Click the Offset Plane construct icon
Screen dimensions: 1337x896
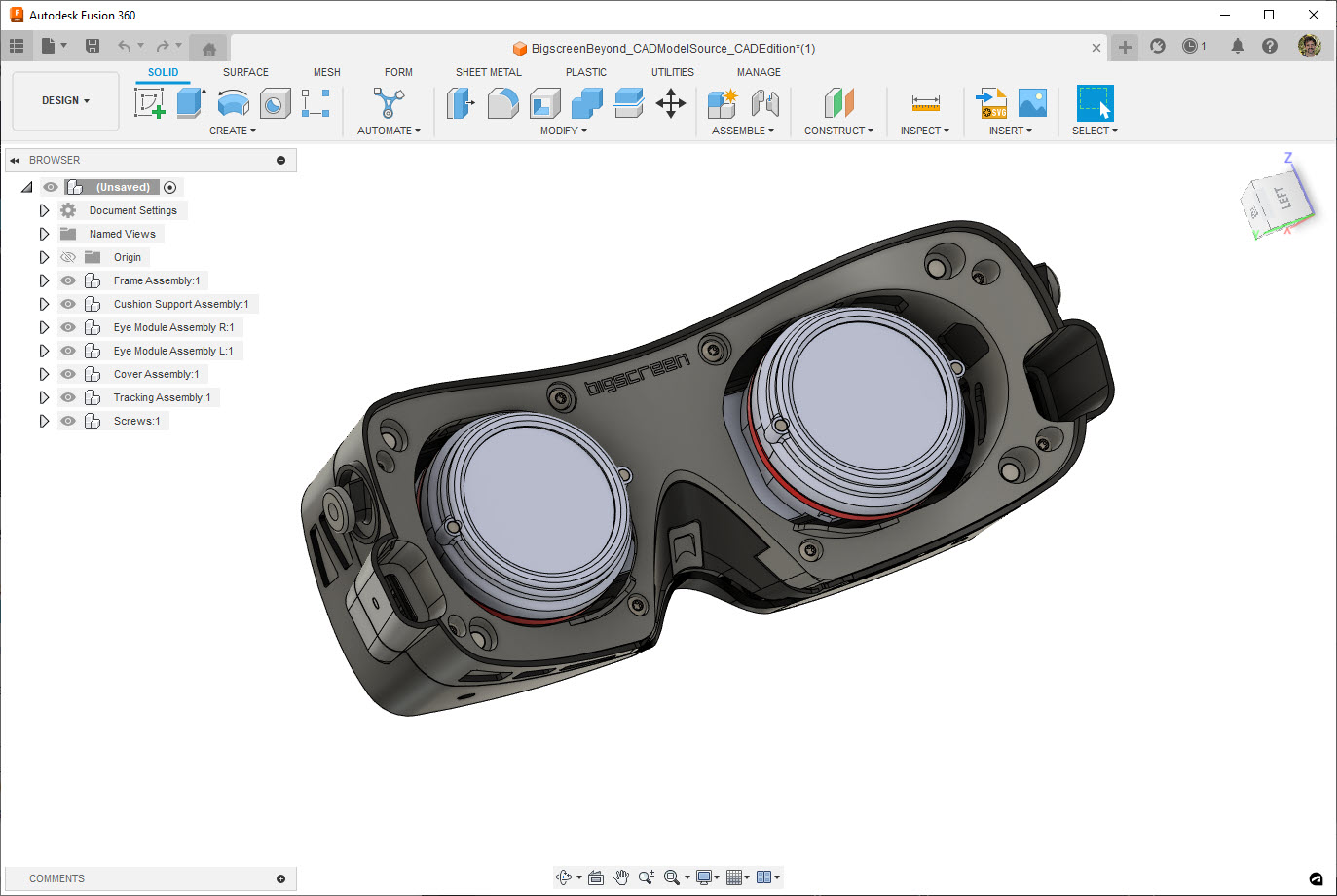[838, 103]
